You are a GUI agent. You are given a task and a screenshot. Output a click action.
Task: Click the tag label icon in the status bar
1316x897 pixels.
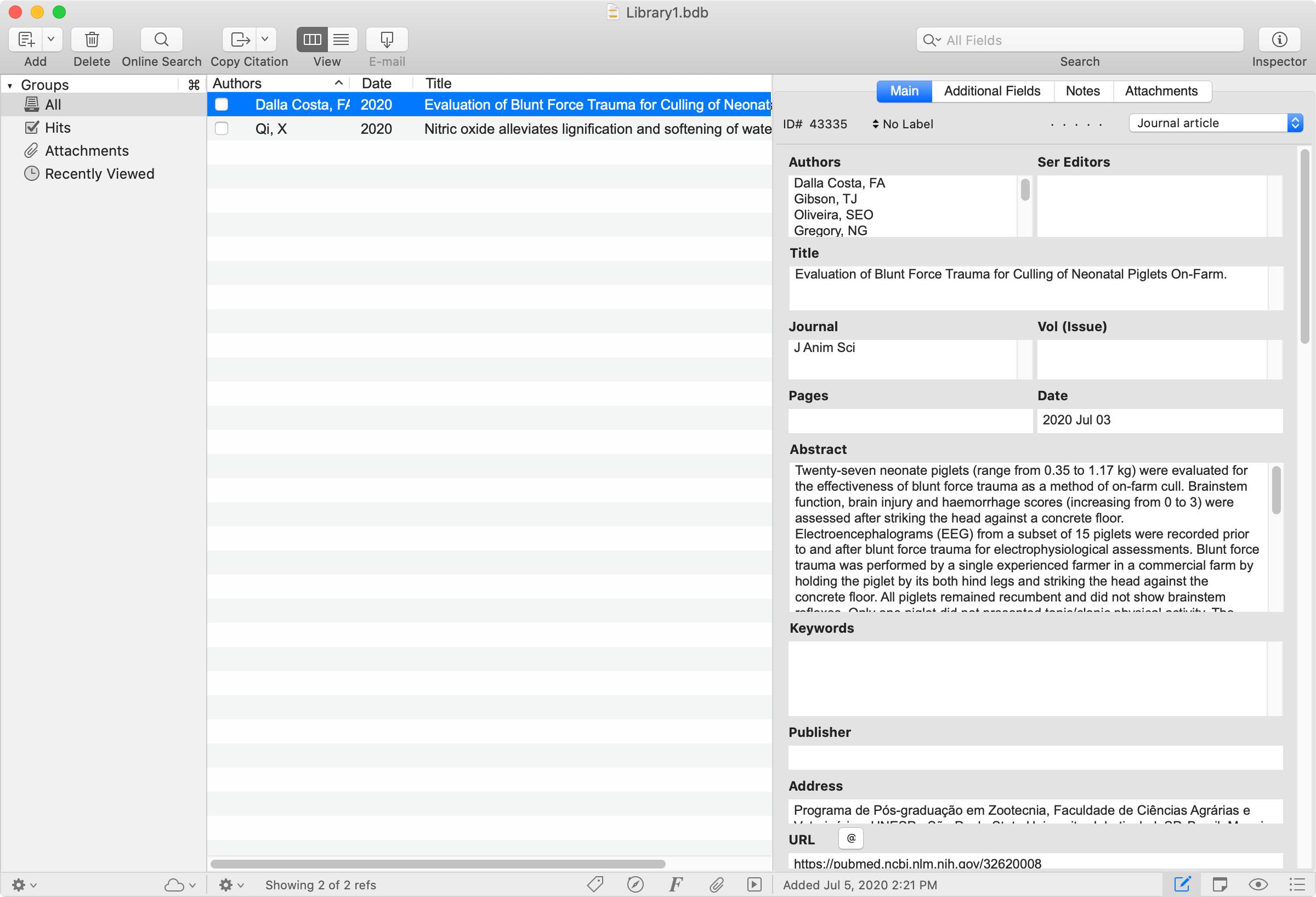pyautogui.click(x=595, y=884)
